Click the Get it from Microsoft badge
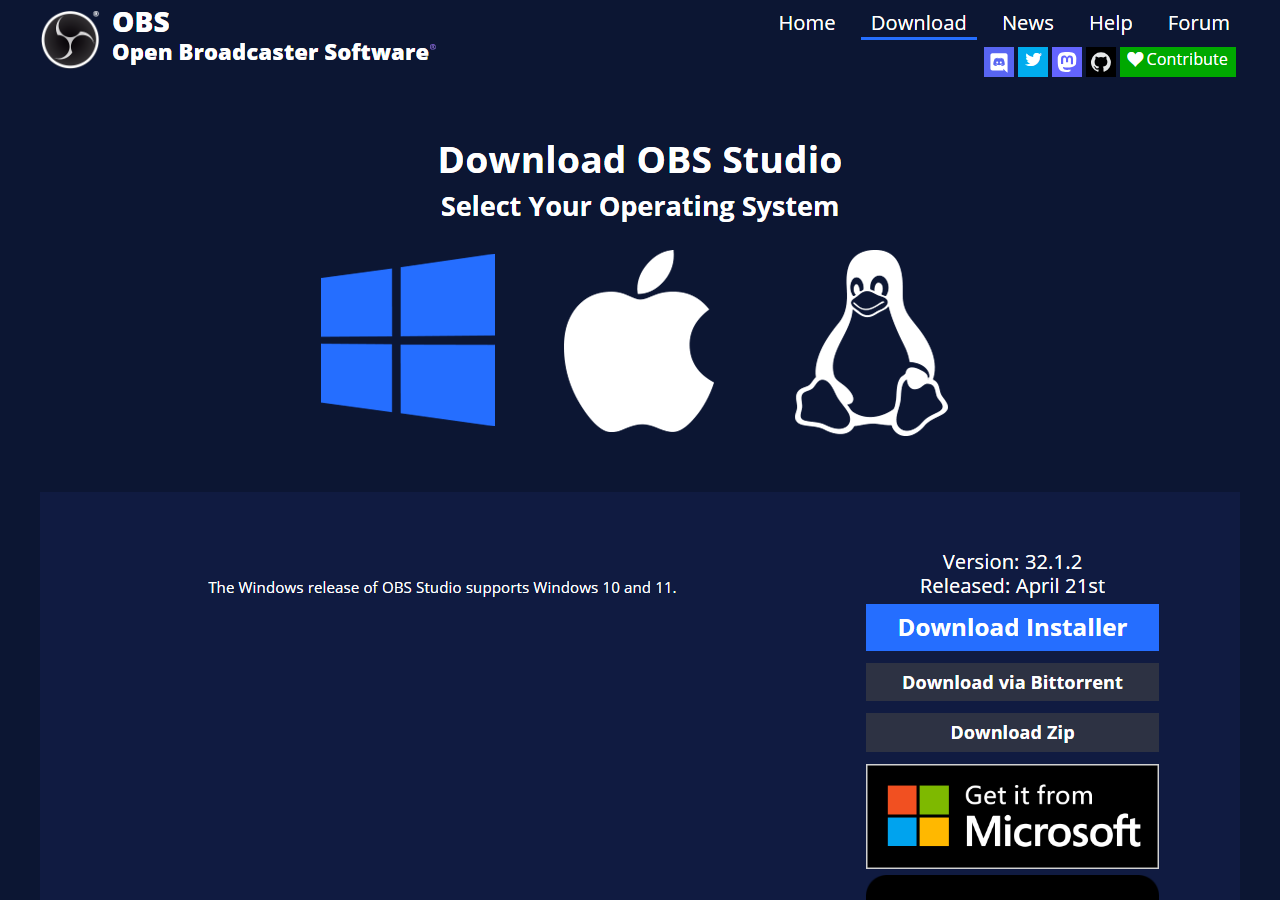This screenshot has width=1280, height=900. 1012,817
